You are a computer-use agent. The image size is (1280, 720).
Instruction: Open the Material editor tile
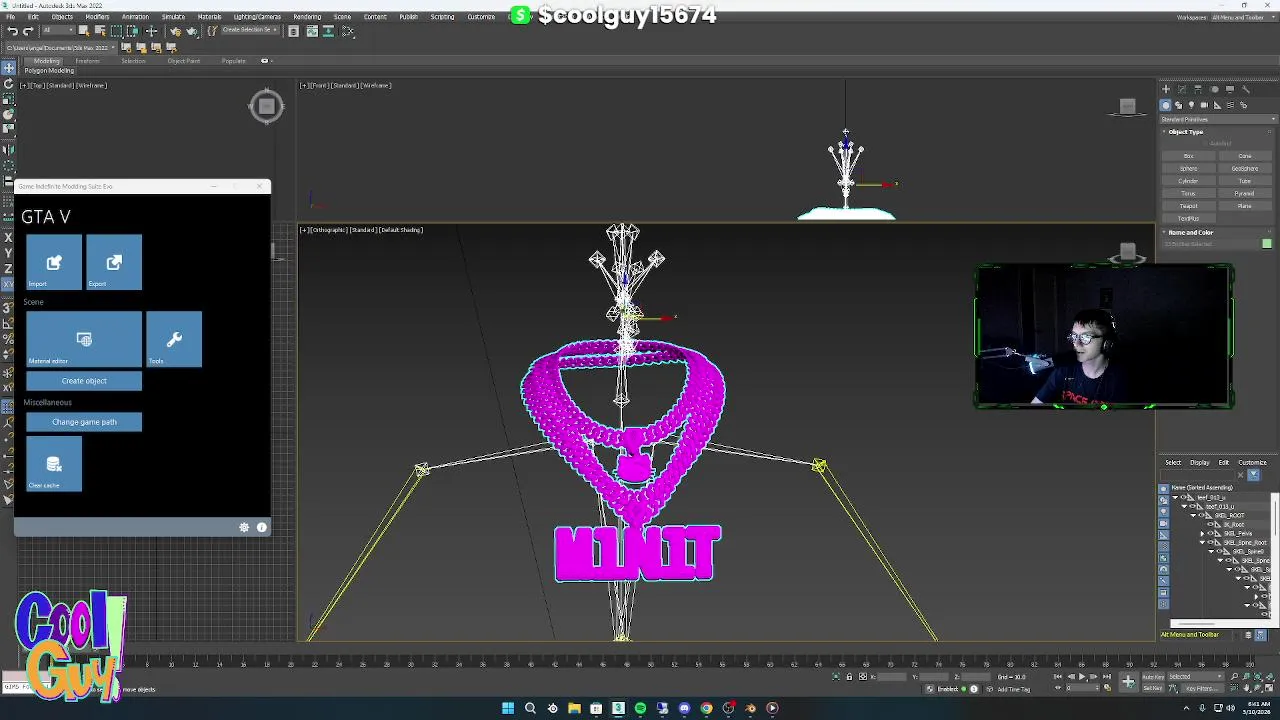84,339
